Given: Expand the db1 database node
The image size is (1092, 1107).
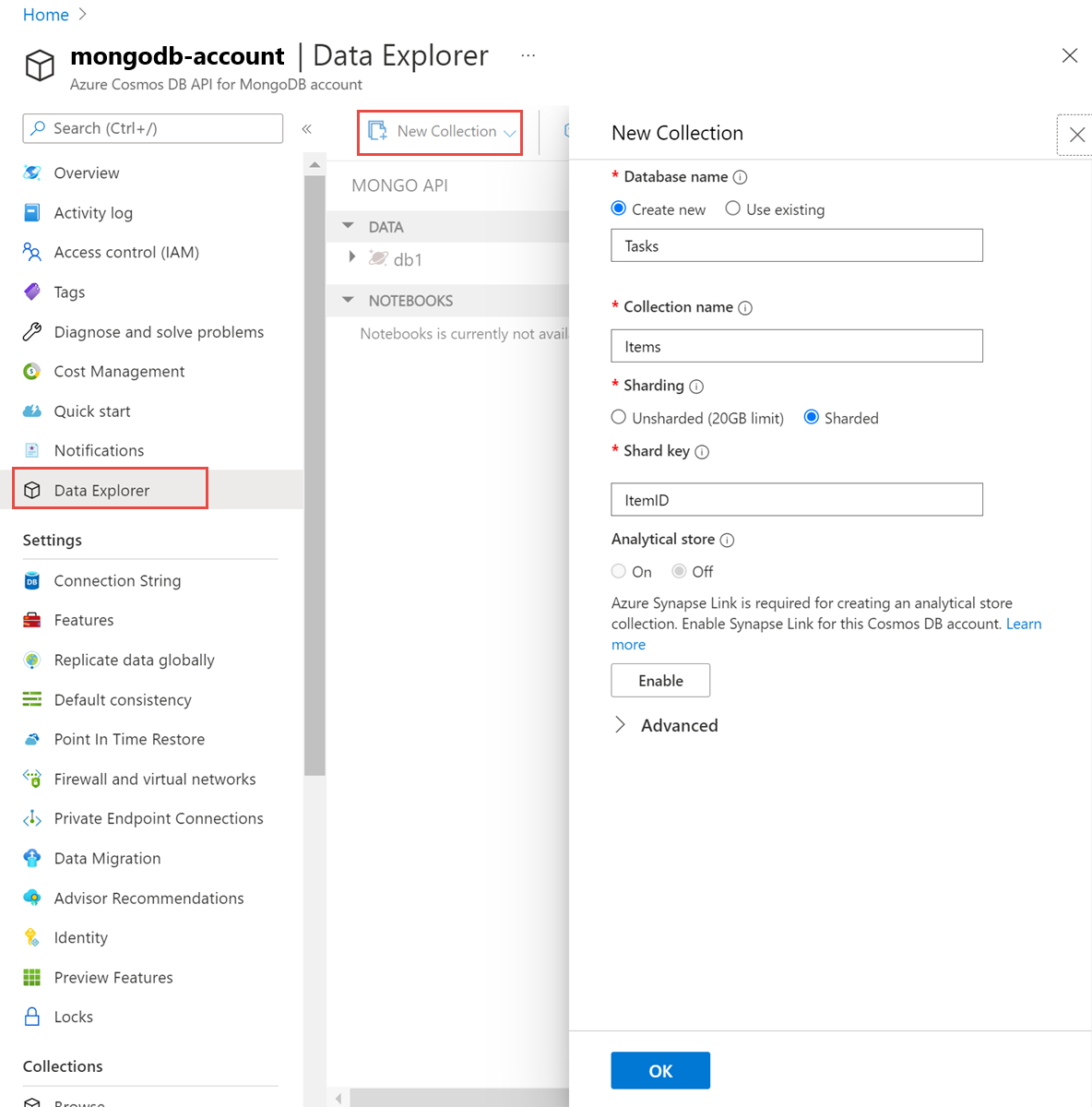Looking at the screenshot, I should [x=352, y=257].
